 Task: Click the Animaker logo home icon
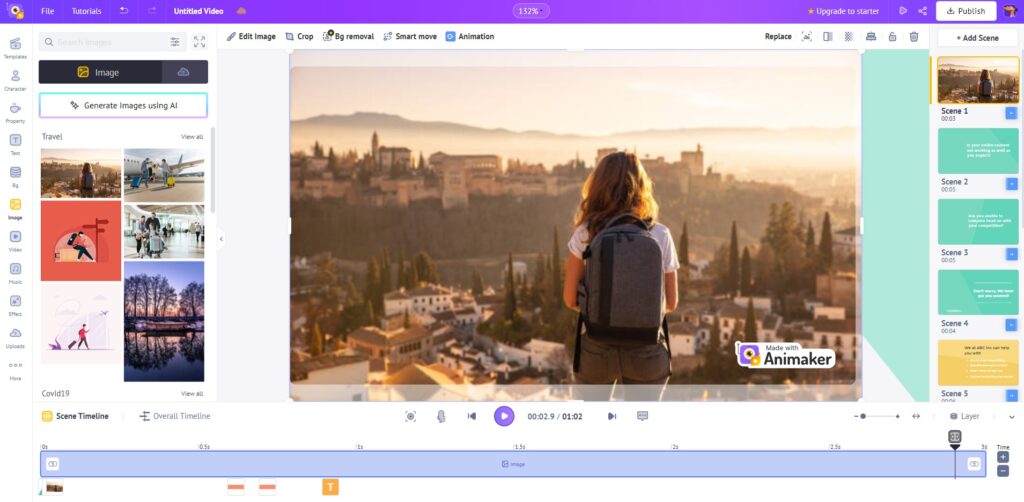15,11
